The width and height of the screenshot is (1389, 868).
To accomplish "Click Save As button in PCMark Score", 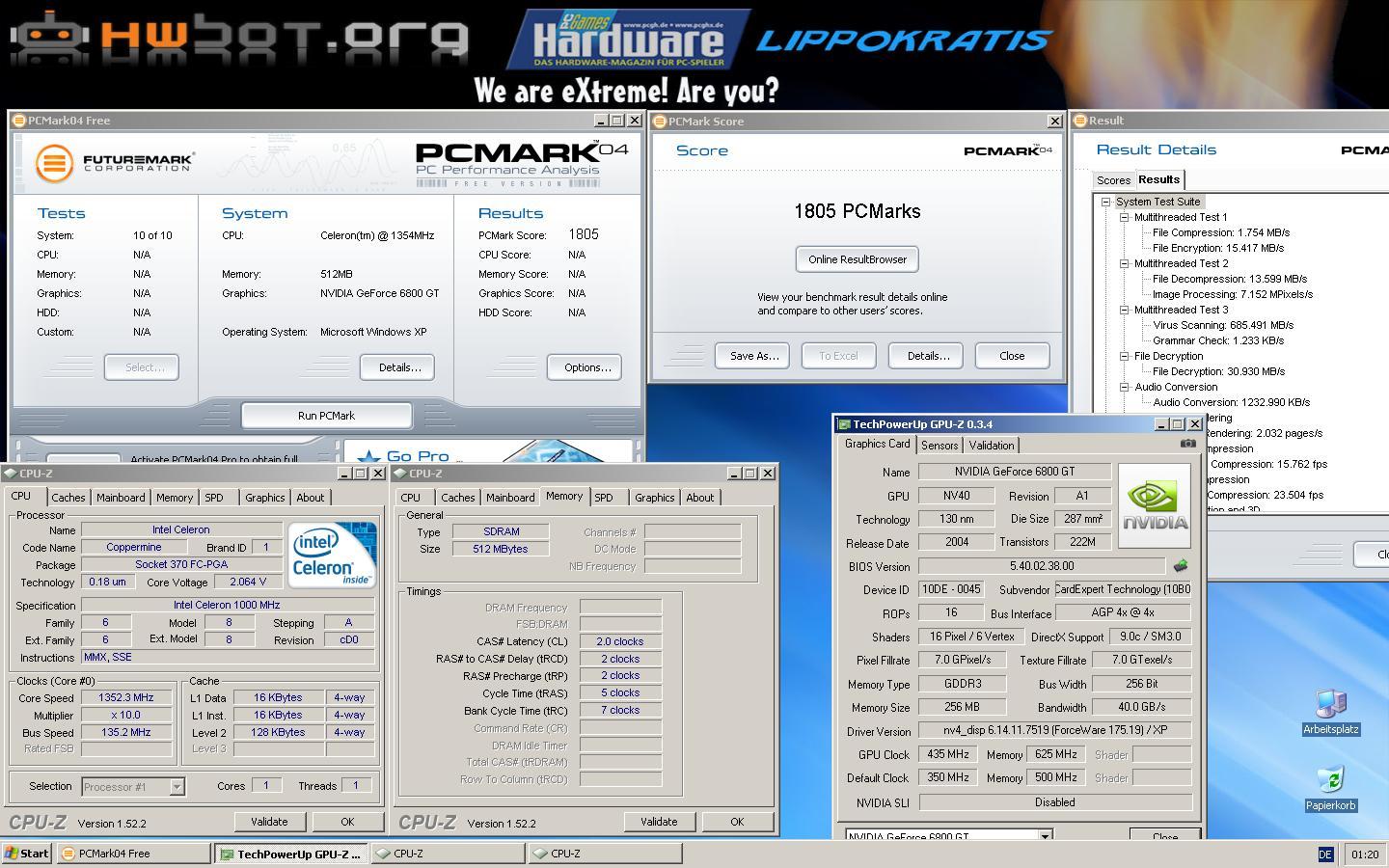I will [753, 356].
